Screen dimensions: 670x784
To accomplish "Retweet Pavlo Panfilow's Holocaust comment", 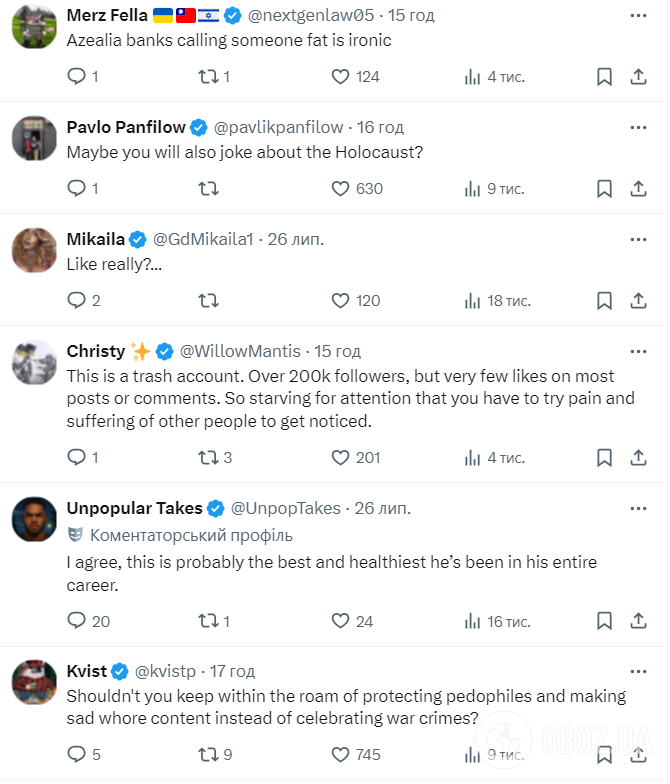I will pos(209,189).
